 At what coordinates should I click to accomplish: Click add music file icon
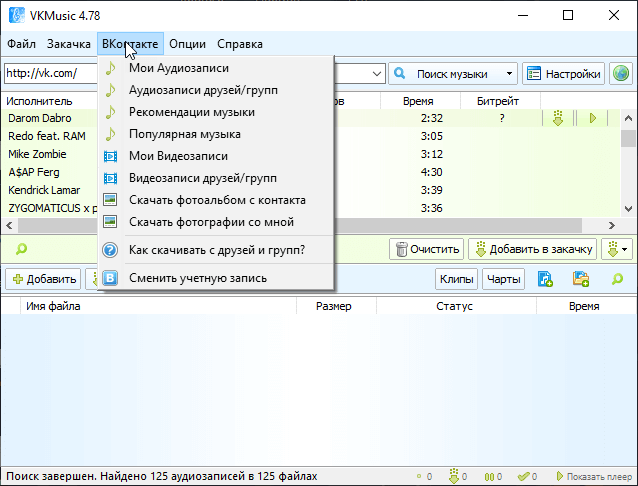(x=545, y=279)
